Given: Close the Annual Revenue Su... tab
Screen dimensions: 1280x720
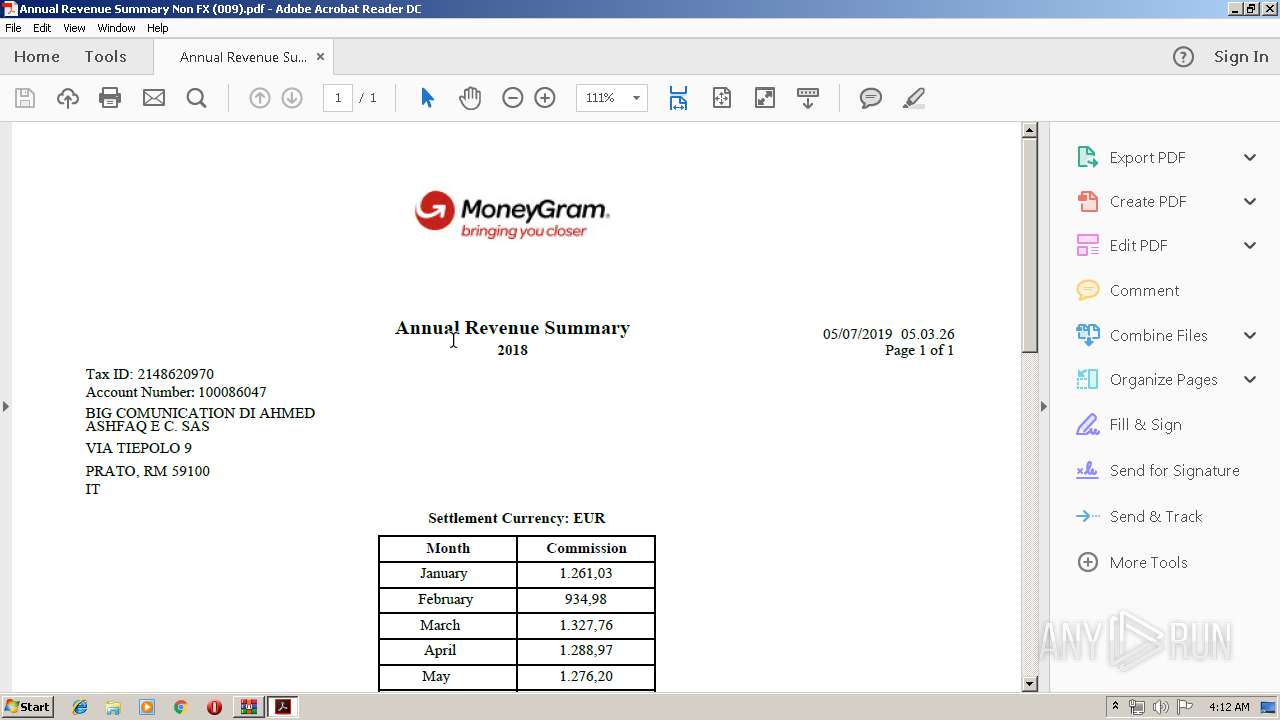Looking at the screenshot, I should click(x=320, y=57).
